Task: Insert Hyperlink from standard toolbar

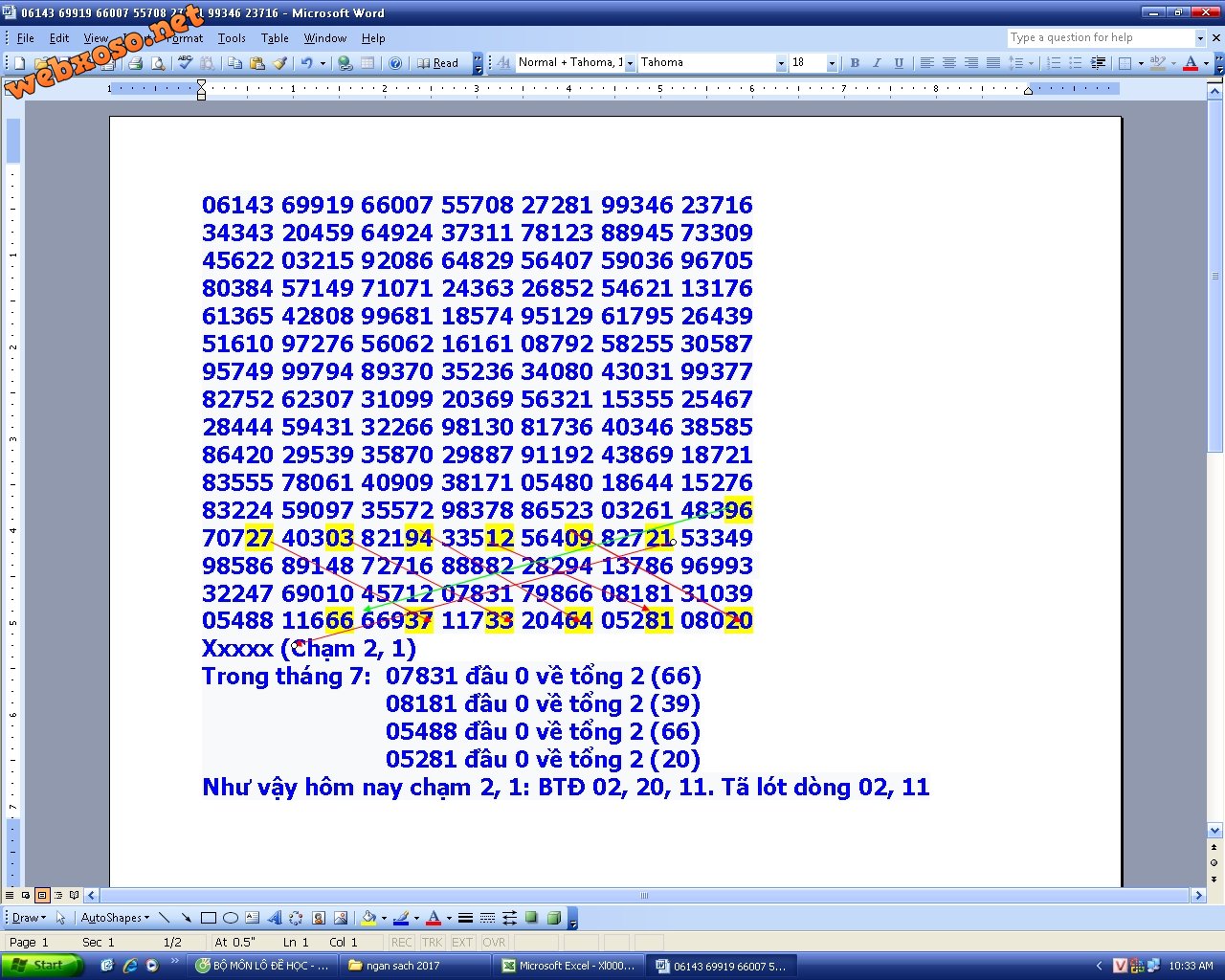Action: [x=345, y=63]
